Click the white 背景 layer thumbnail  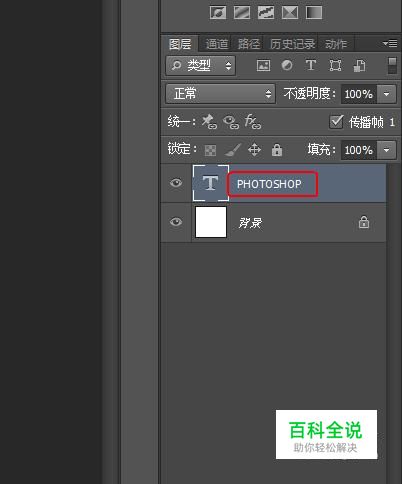[x=211, y=222]
